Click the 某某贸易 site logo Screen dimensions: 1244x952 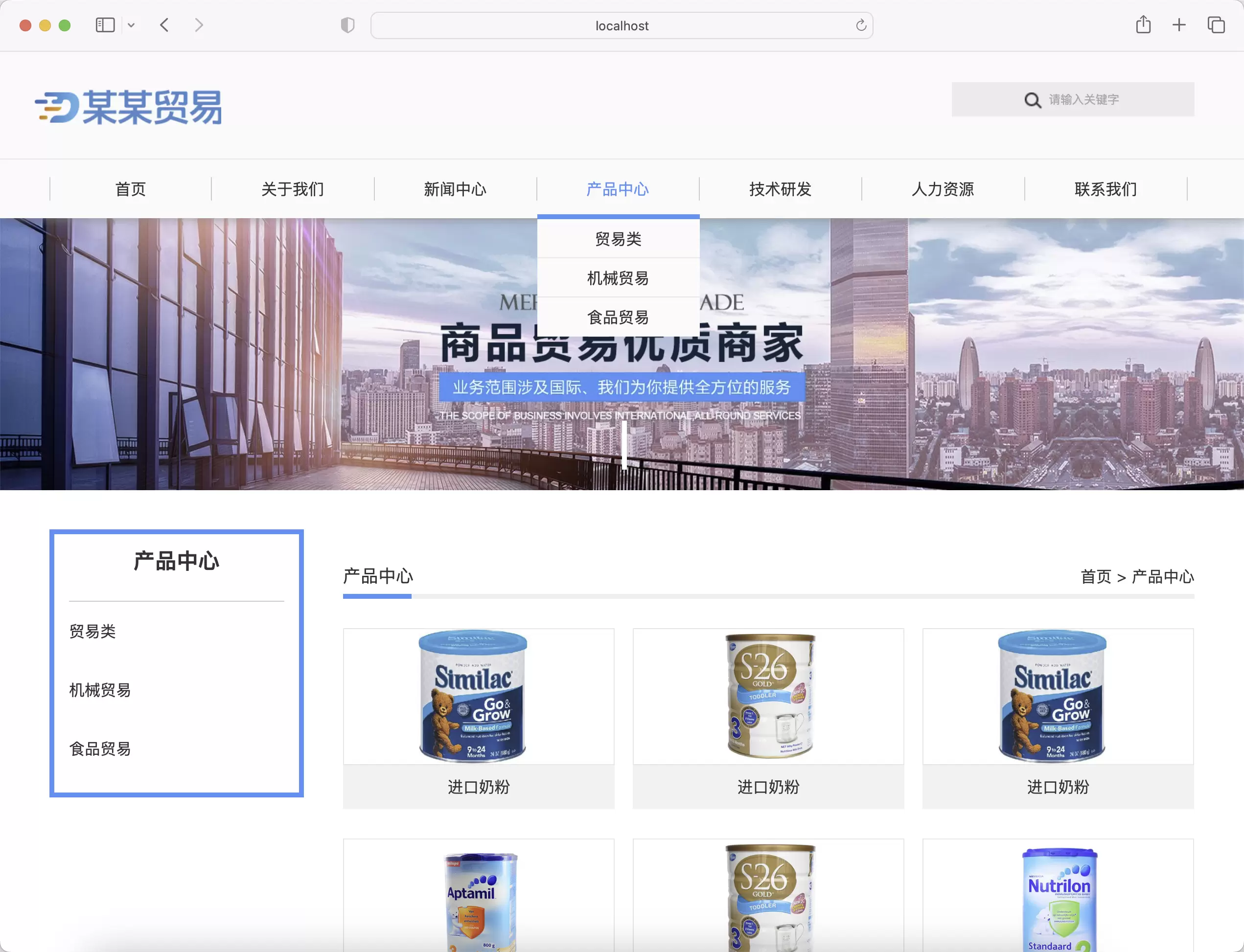tap(129, 107)
